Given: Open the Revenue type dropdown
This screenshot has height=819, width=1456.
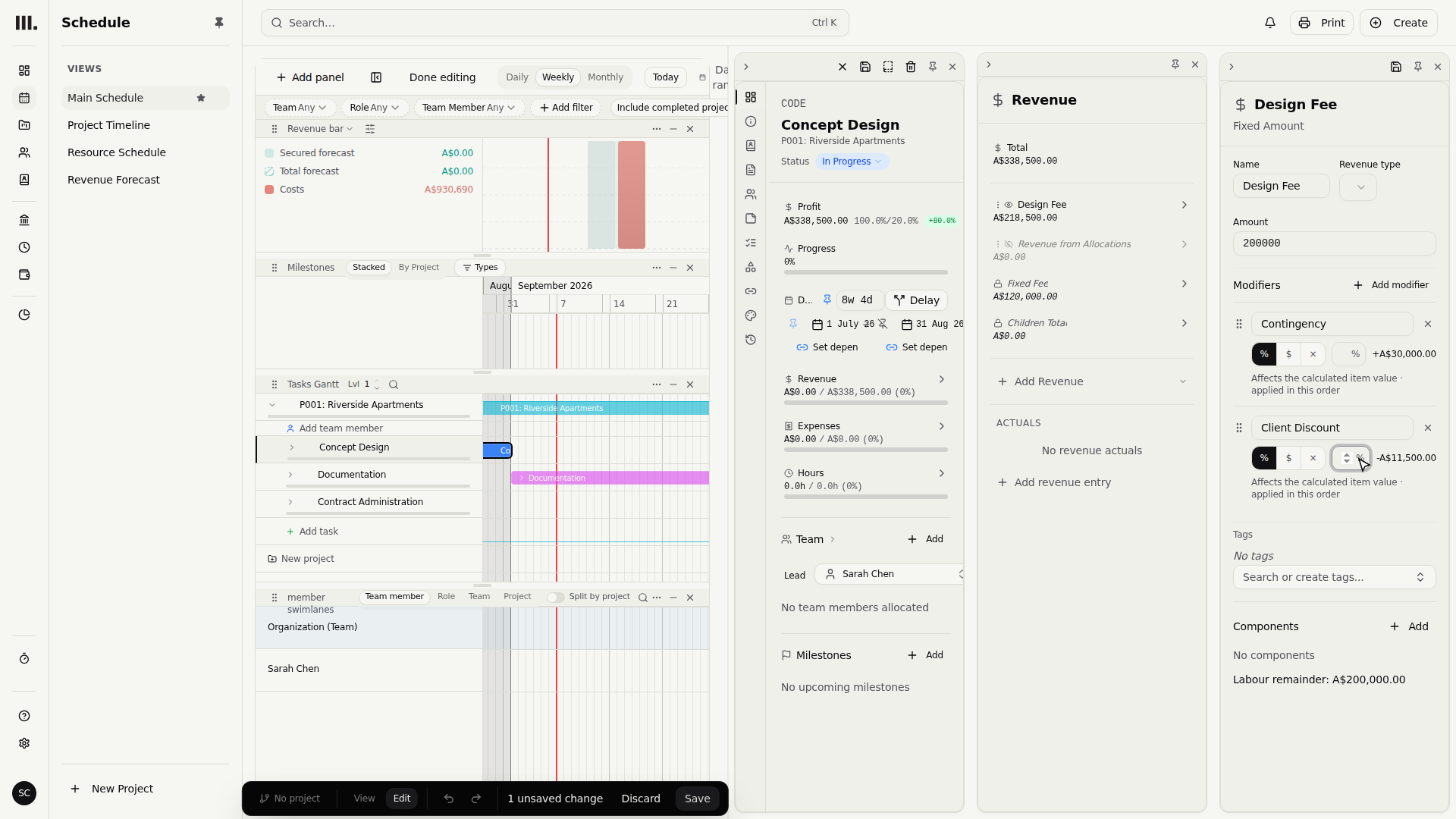Looking at the screenshot, I should point(1358,187).
